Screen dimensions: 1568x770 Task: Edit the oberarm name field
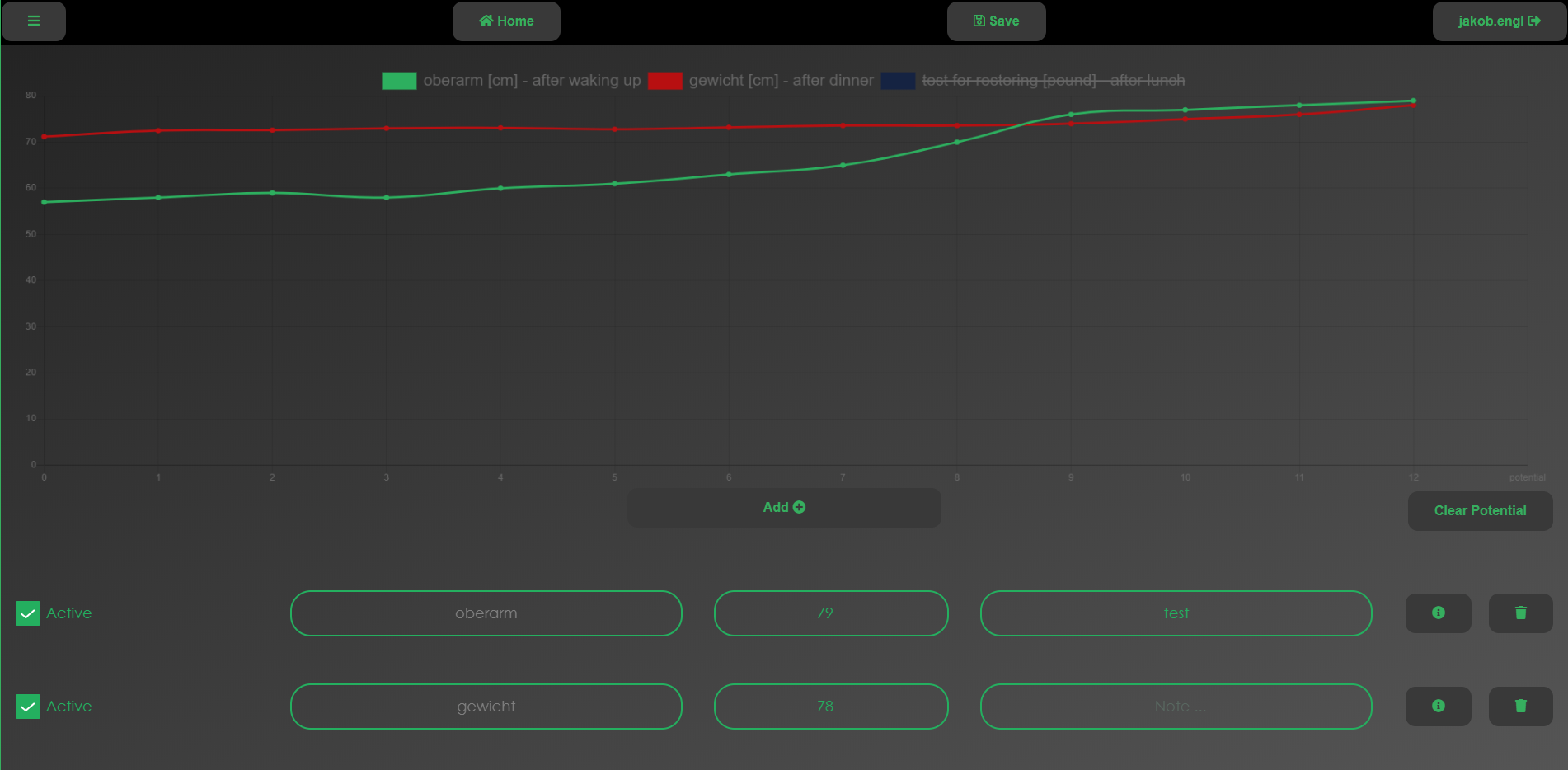coord(486,613)
